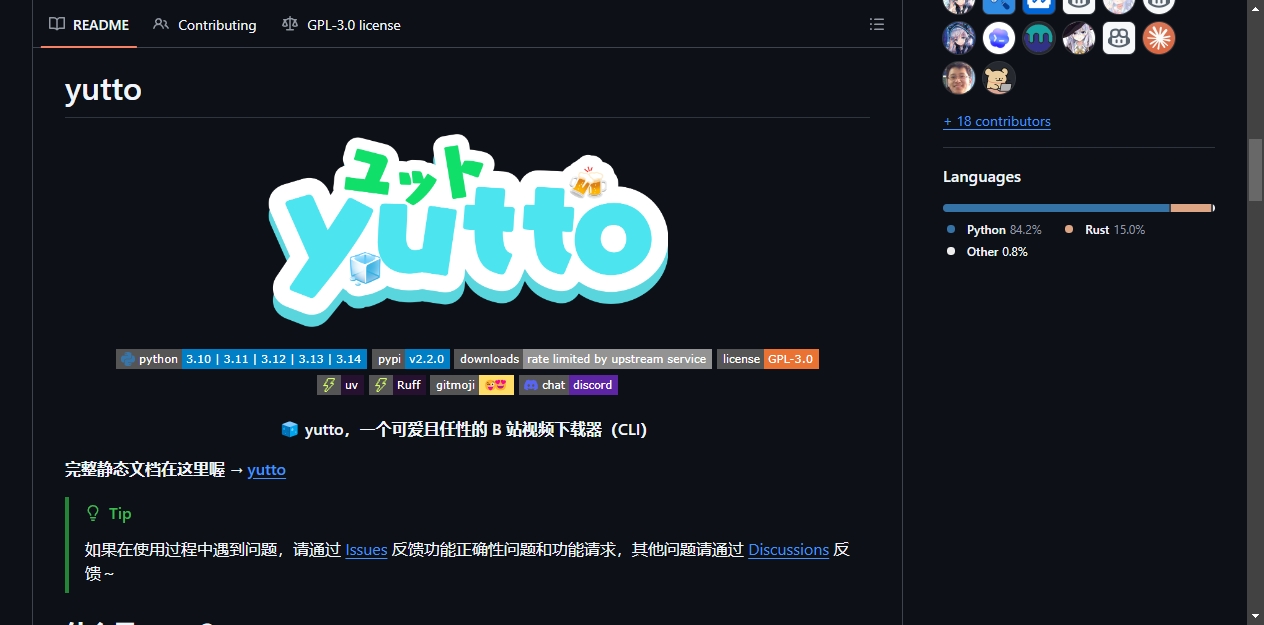
Task: Open the Issues link in the Tip
Action: (x=366, y=549)
